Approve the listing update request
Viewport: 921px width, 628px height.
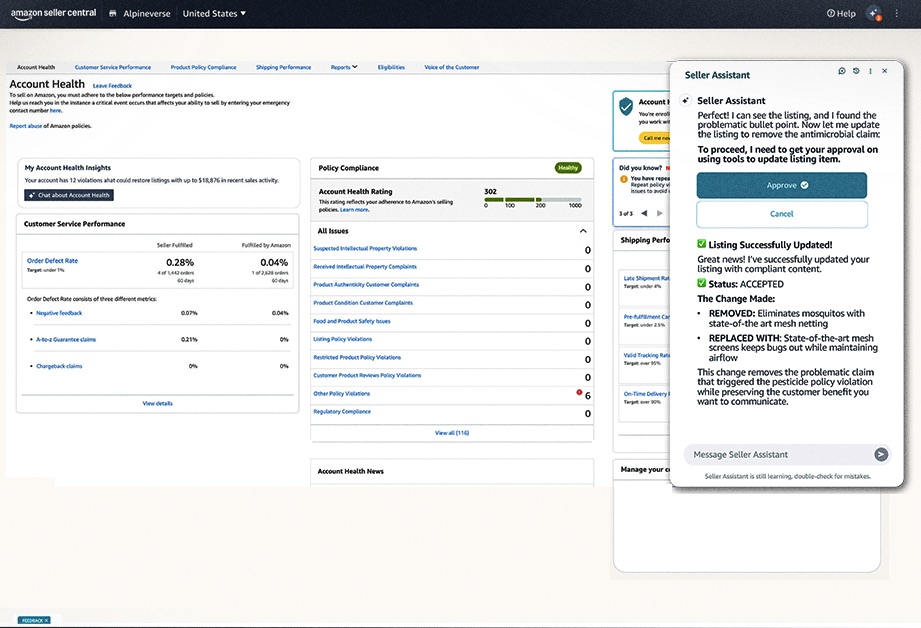coord(781,185)
